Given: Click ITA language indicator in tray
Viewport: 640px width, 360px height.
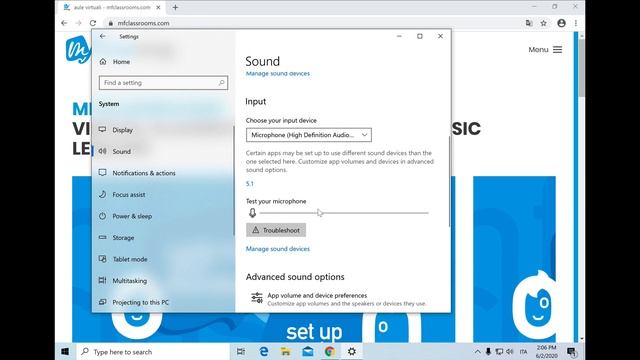Looking at the screenshot, I should pyautogui.click(x=523, y=351).
